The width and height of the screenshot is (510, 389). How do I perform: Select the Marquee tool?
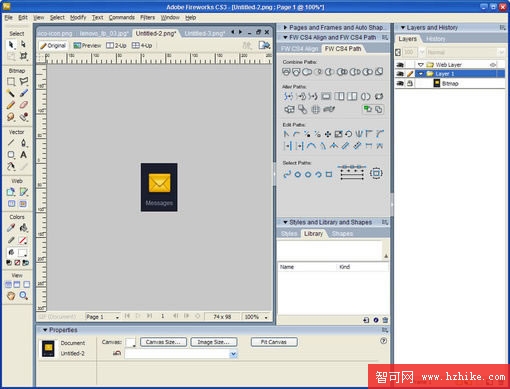[11, 81]
